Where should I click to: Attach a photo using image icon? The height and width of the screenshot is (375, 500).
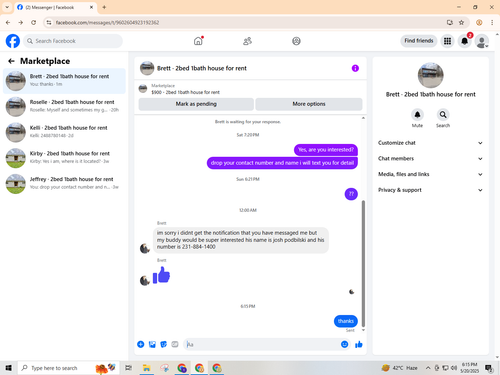pos(152,344)
